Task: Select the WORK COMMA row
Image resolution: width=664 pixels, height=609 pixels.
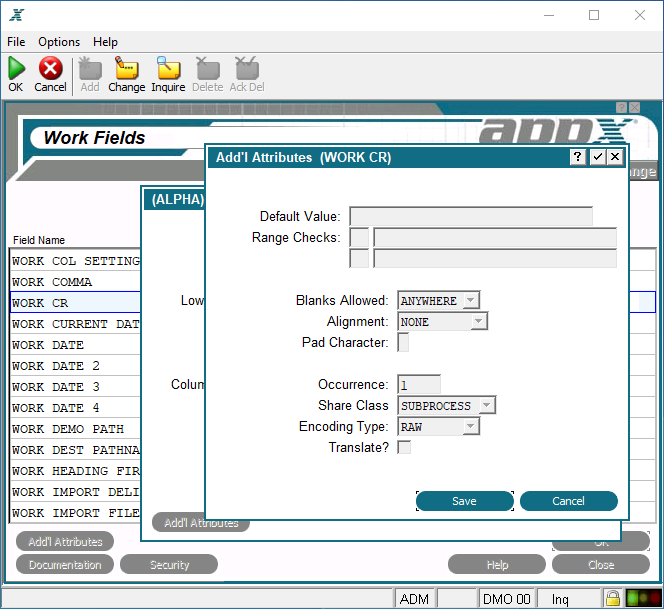Action: click(75, 282)
